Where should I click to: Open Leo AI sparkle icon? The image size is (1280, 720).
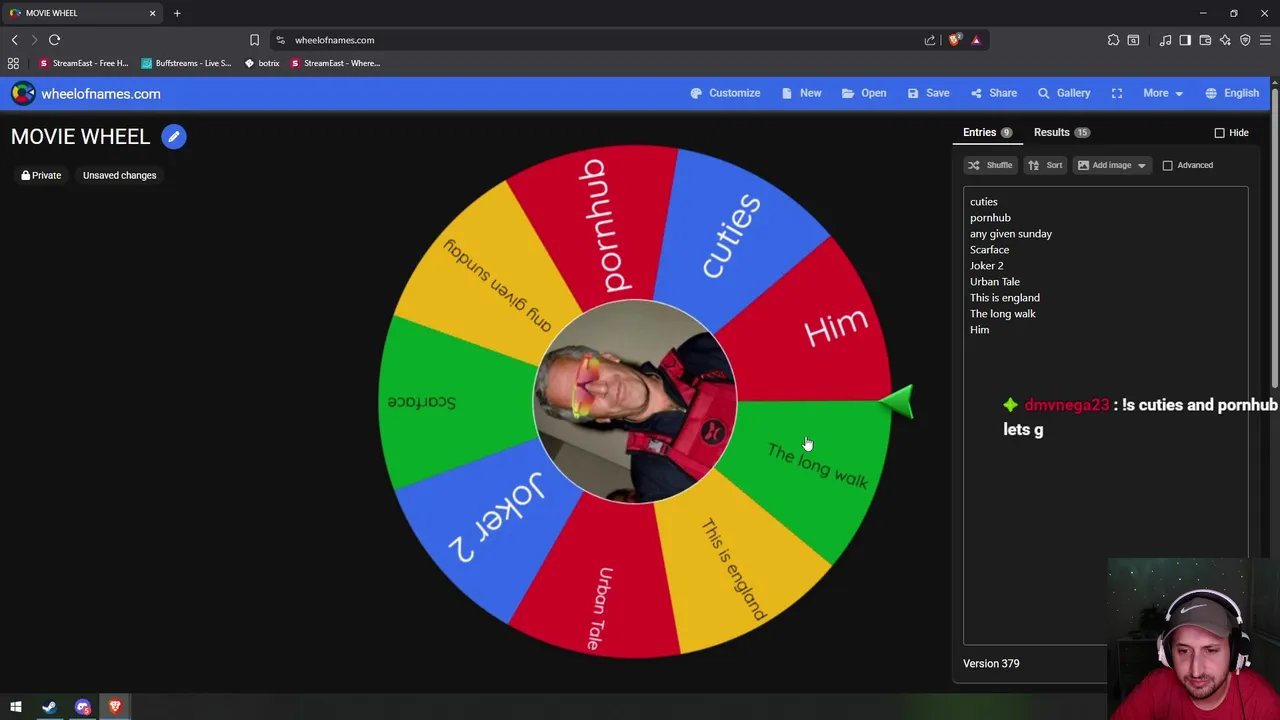[1225, 40]
